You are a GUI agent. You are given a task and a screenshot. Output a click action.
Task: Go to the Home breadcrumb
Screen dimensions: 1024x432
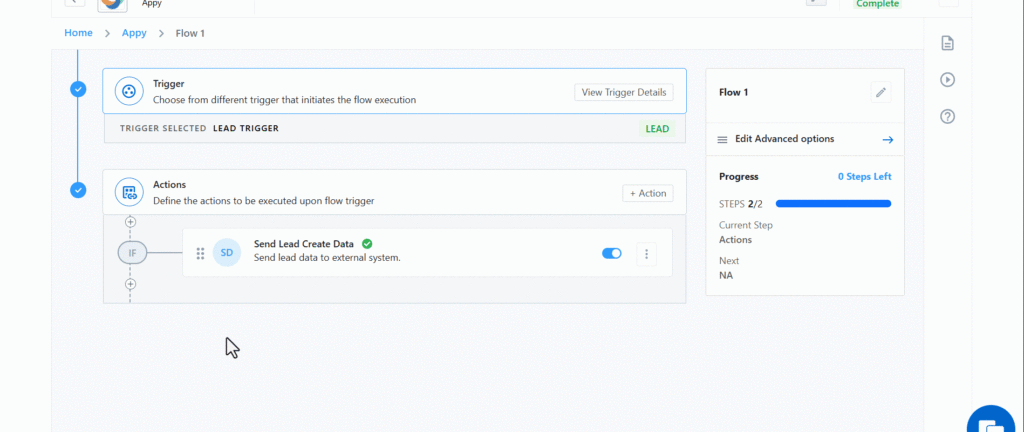tap(78, 33)
